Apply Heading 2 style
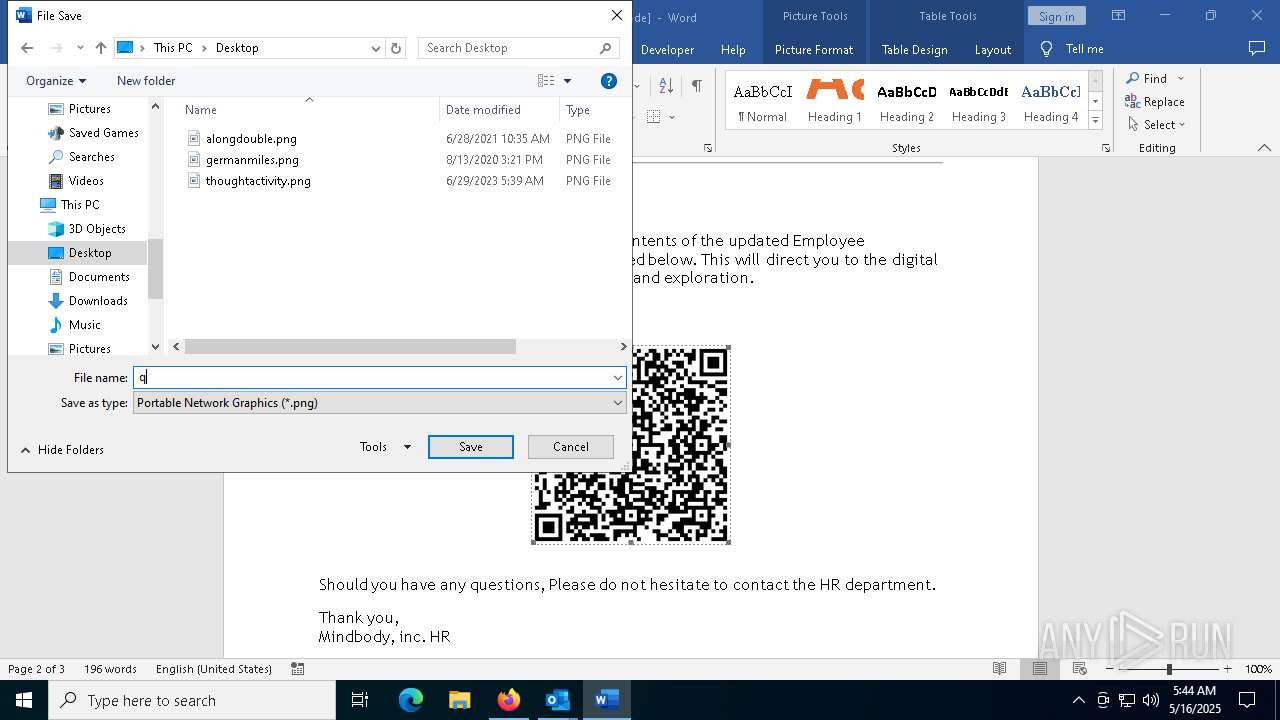The width and height of the screenshot is (1280, 720). coord(907,101)
